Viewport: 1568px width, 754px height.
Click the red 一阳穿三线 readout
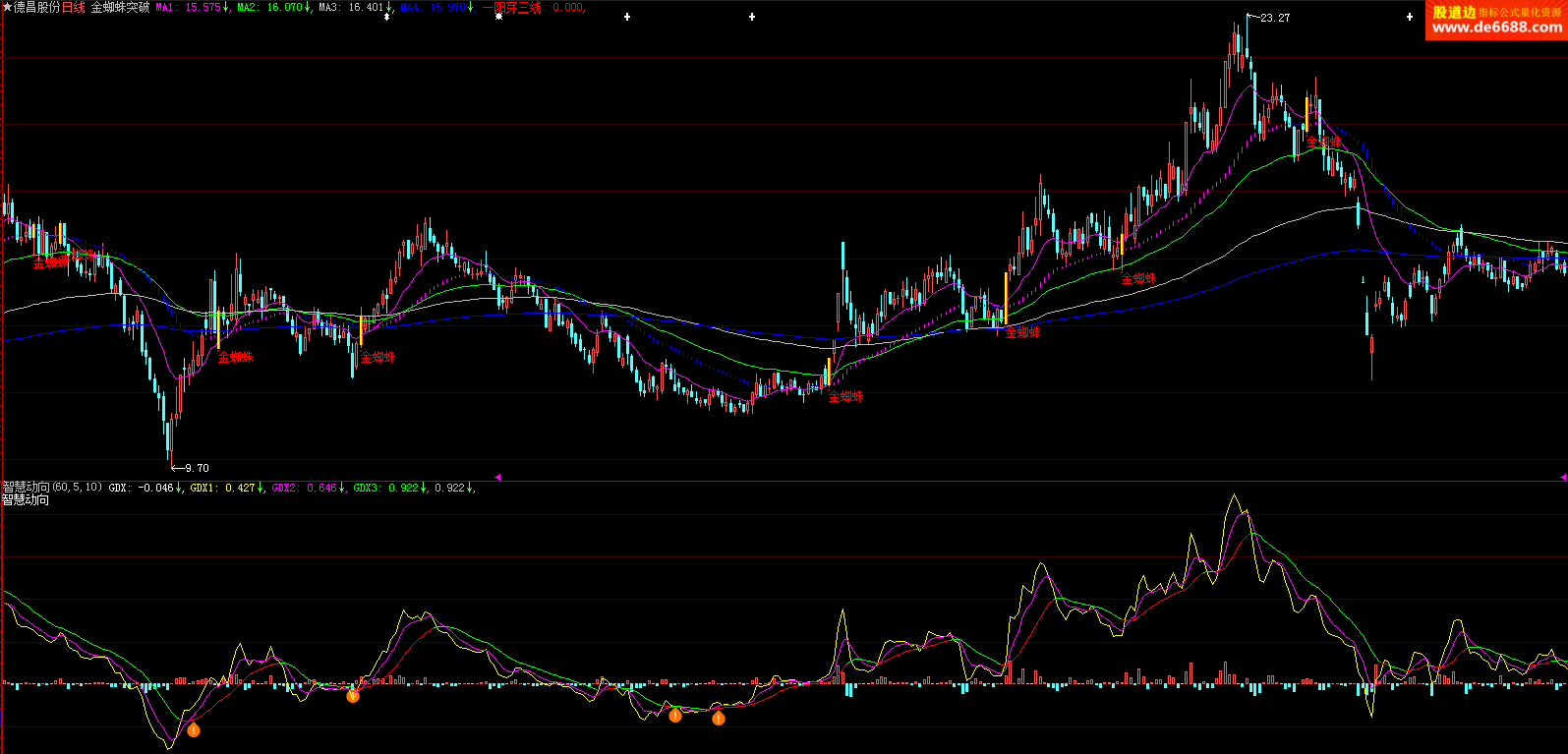pos(533,7)
